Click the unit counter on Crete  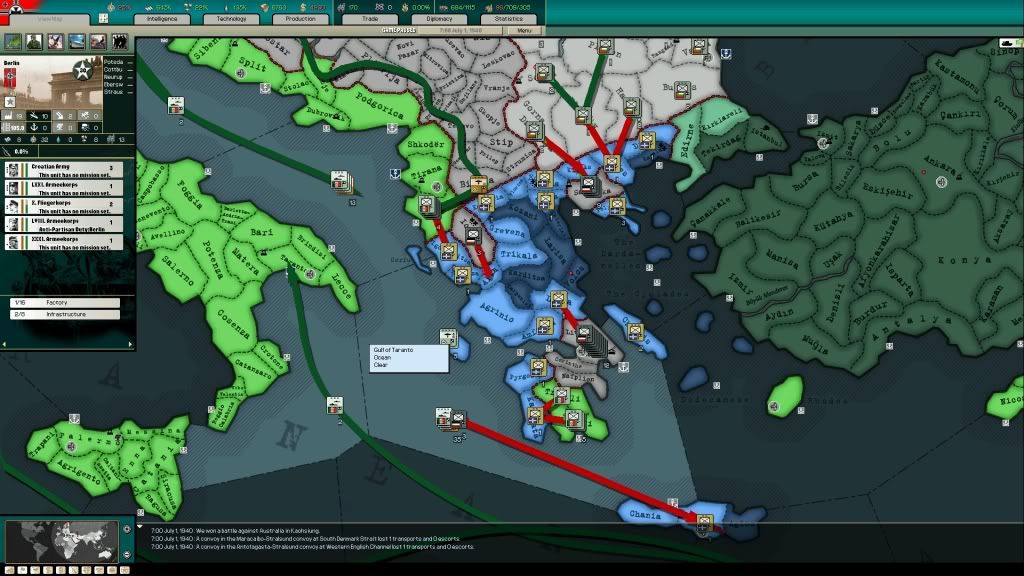coord(704,521)
